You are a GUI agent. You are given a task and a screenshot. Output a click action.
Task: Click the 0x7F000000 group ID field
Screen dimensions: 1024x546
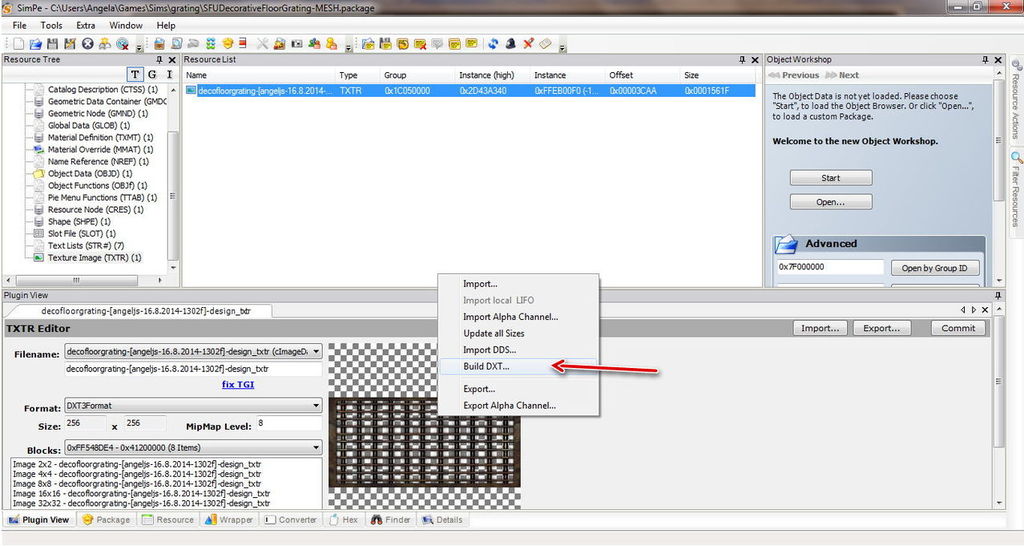coord(829,267)
